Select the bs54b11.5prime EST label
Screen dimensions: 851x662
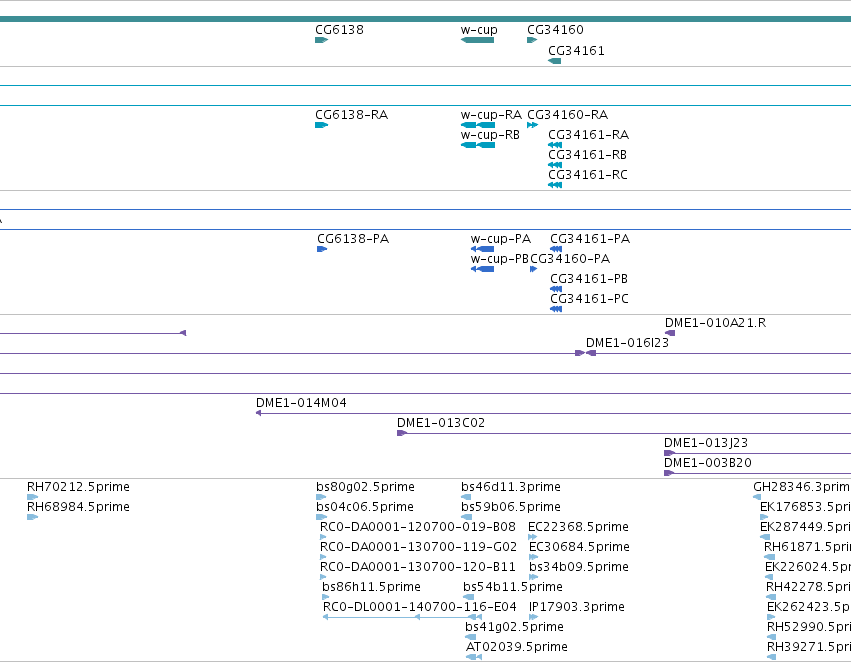click(x=513, y=587)
